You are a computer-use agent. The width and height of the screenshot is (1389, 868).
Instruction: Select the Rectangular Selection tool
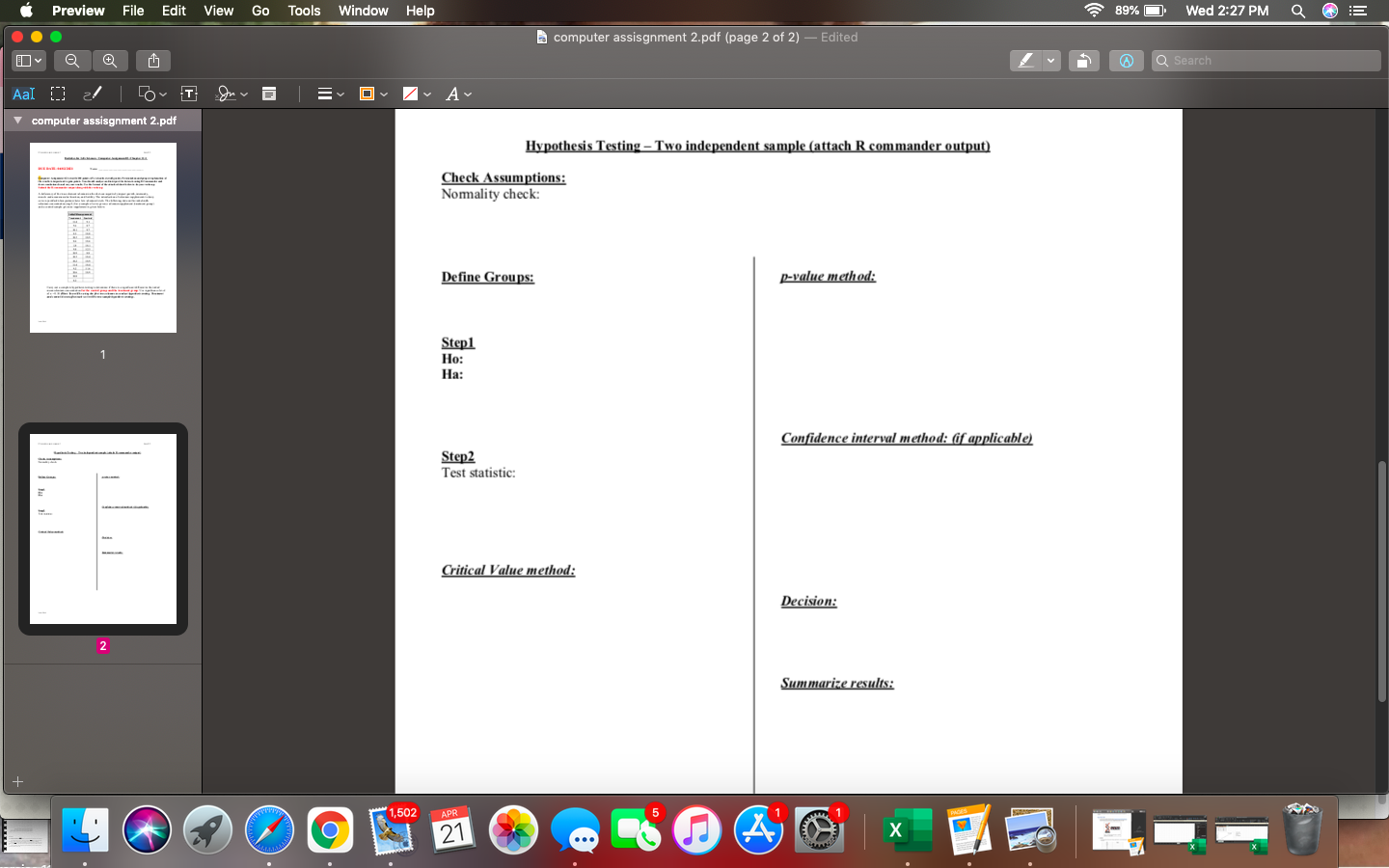58,94
